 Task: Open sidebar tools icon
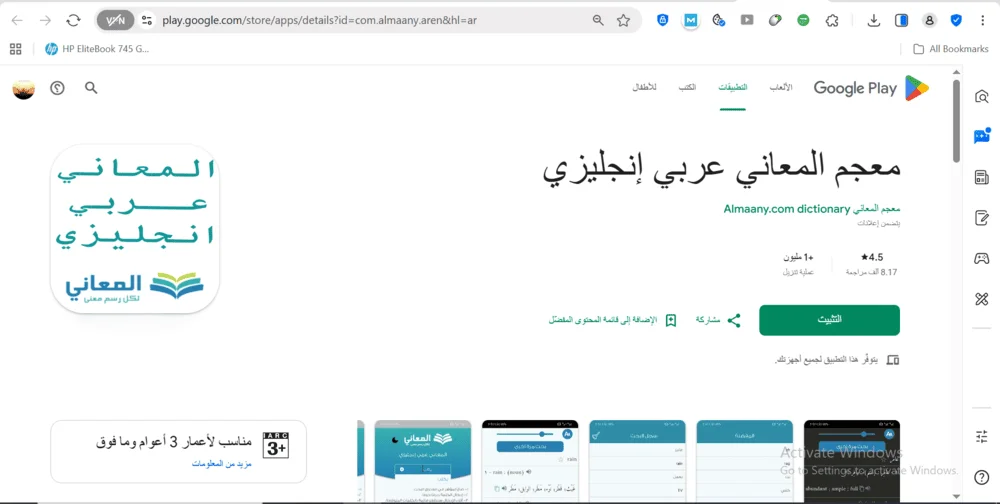982,299
